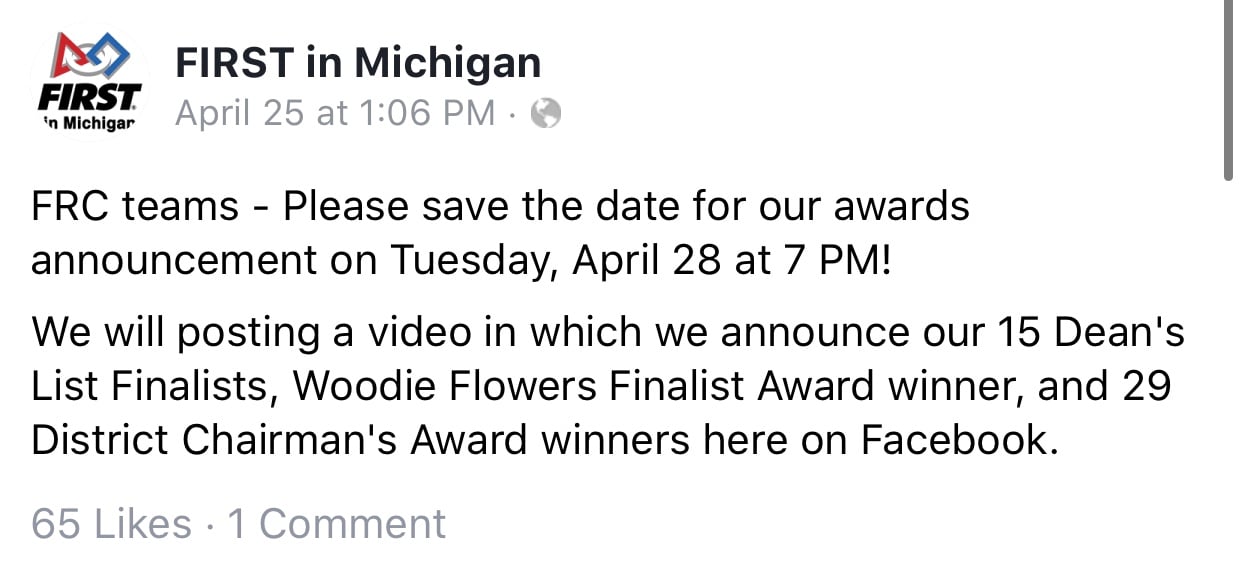Open the April 25 at 1:06 PM timestamp
Viewport: 1242px width, 570px height.
click(335, 114)
